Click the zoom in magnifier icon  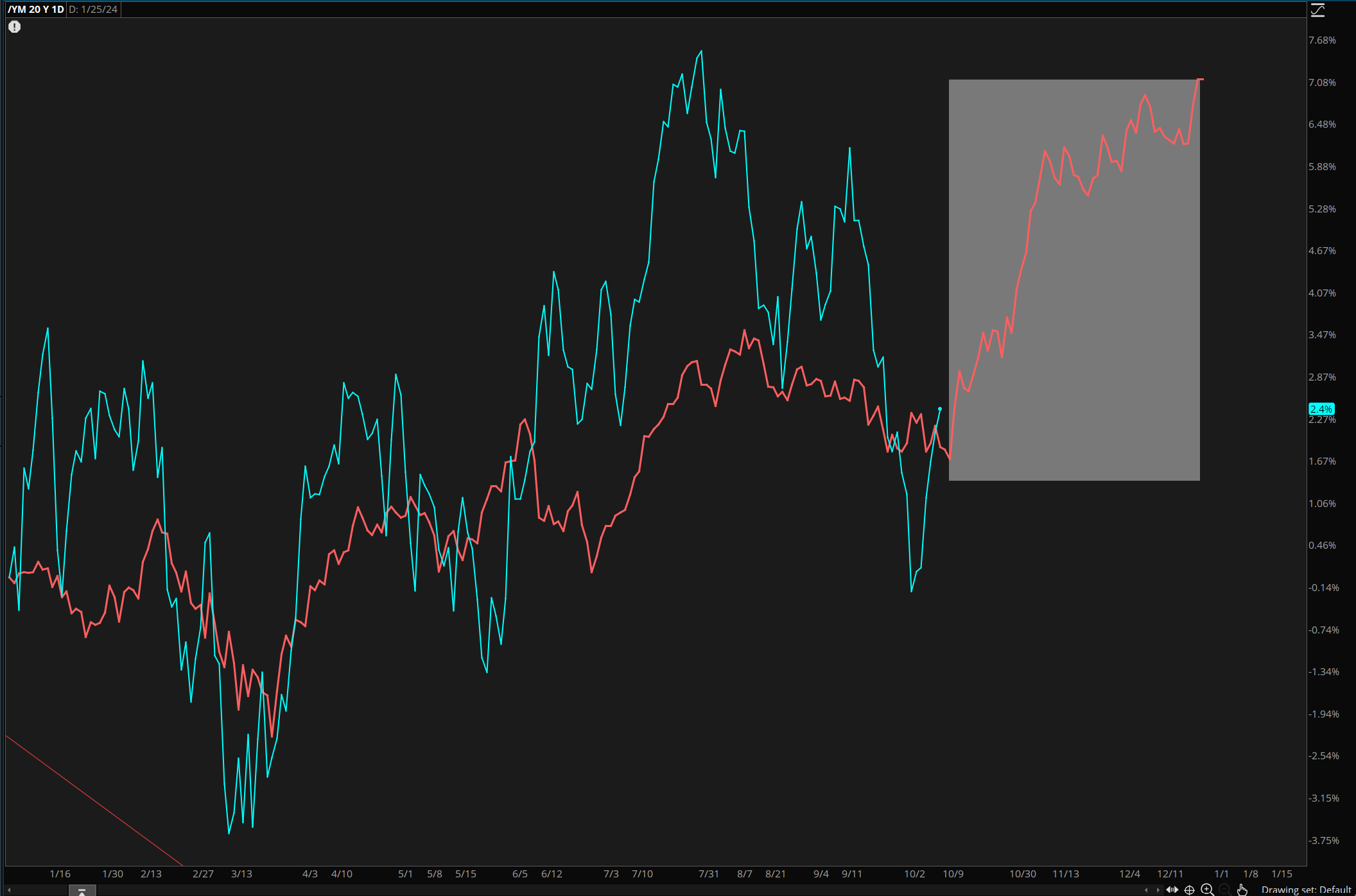(1207, 890)
